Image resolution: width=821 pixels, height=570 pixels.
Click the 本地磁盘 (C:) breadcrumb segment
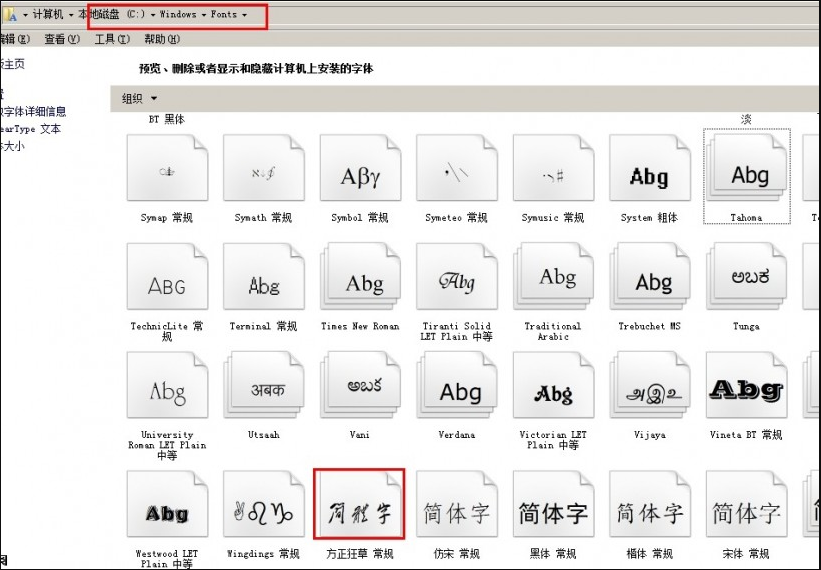[x=112, y=14]
